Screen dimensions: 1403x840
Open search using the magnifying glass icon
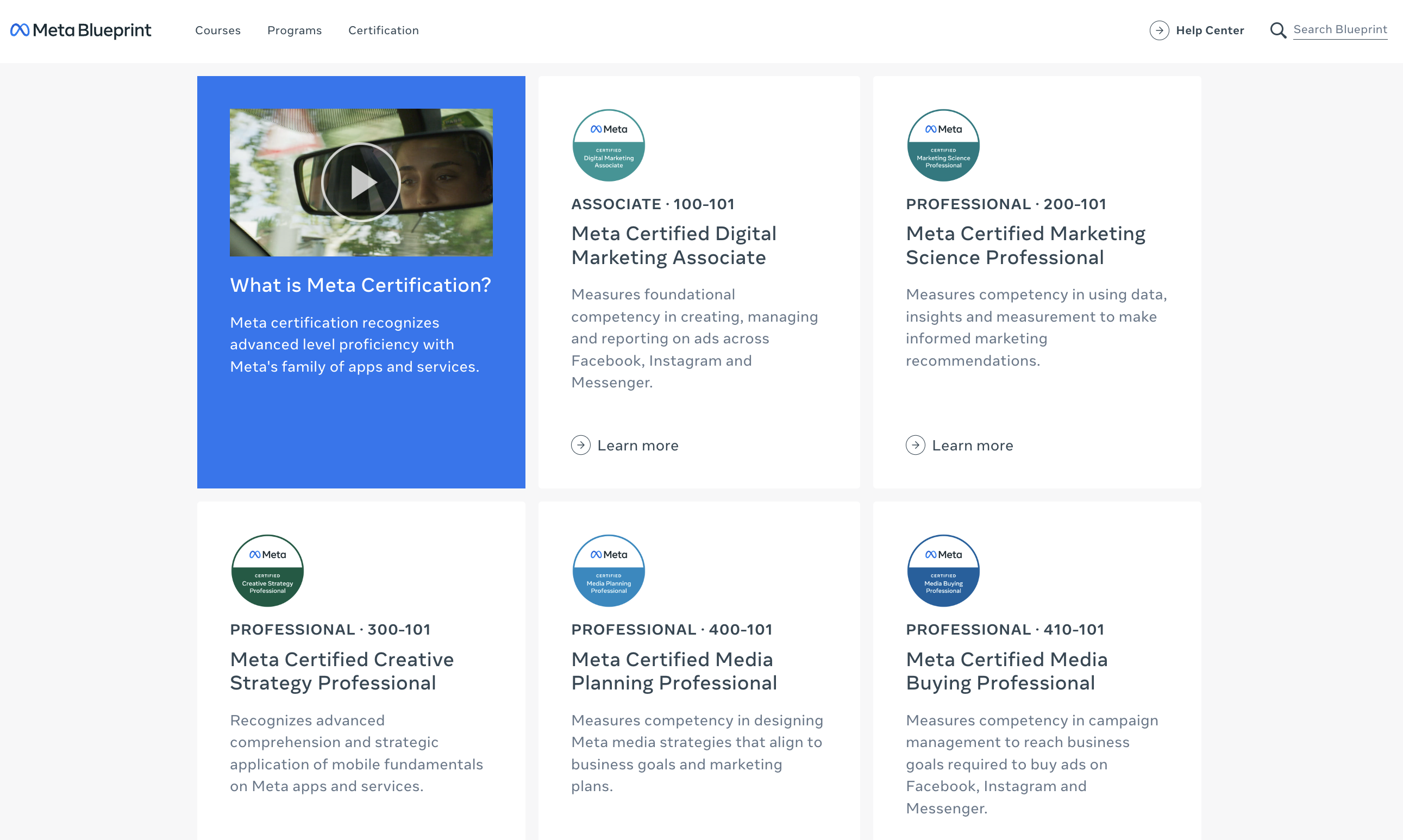[x=1278, y=30]
